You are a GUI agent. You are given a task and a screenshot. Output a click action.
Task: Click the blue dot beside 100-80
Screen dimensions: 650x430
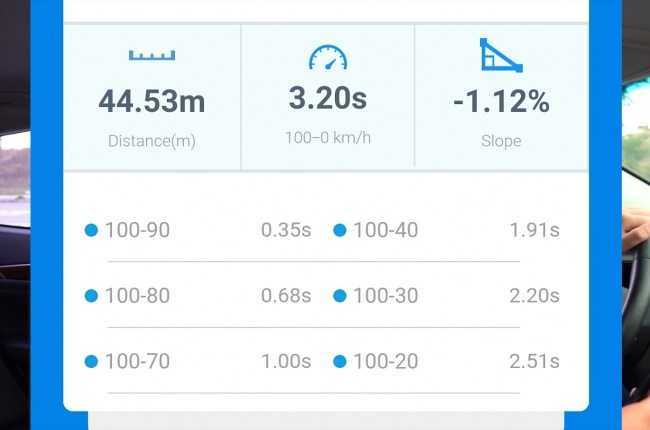[x=91, y=296]
